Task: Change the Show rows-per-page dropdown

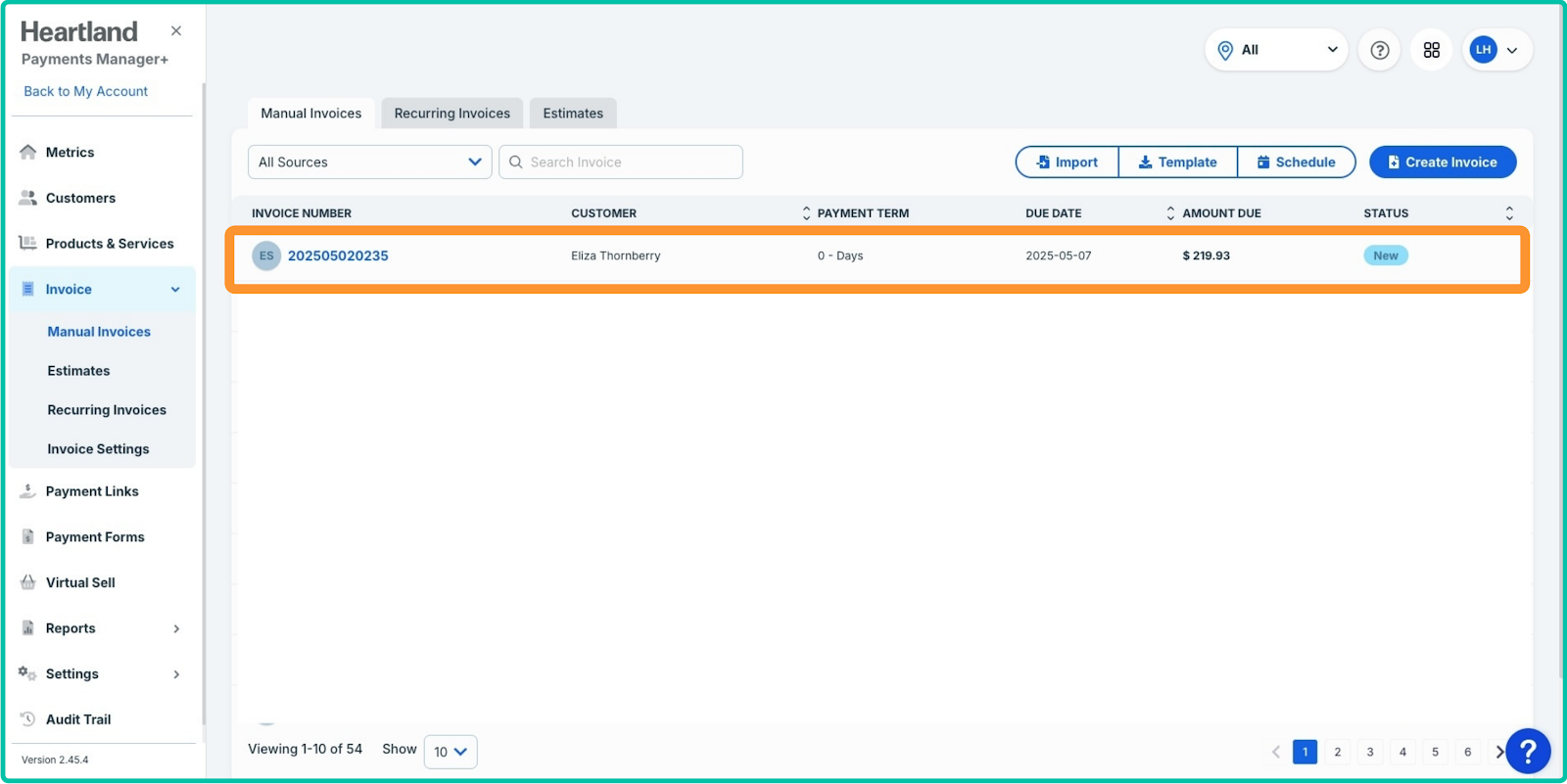Action: click(451, 752)
